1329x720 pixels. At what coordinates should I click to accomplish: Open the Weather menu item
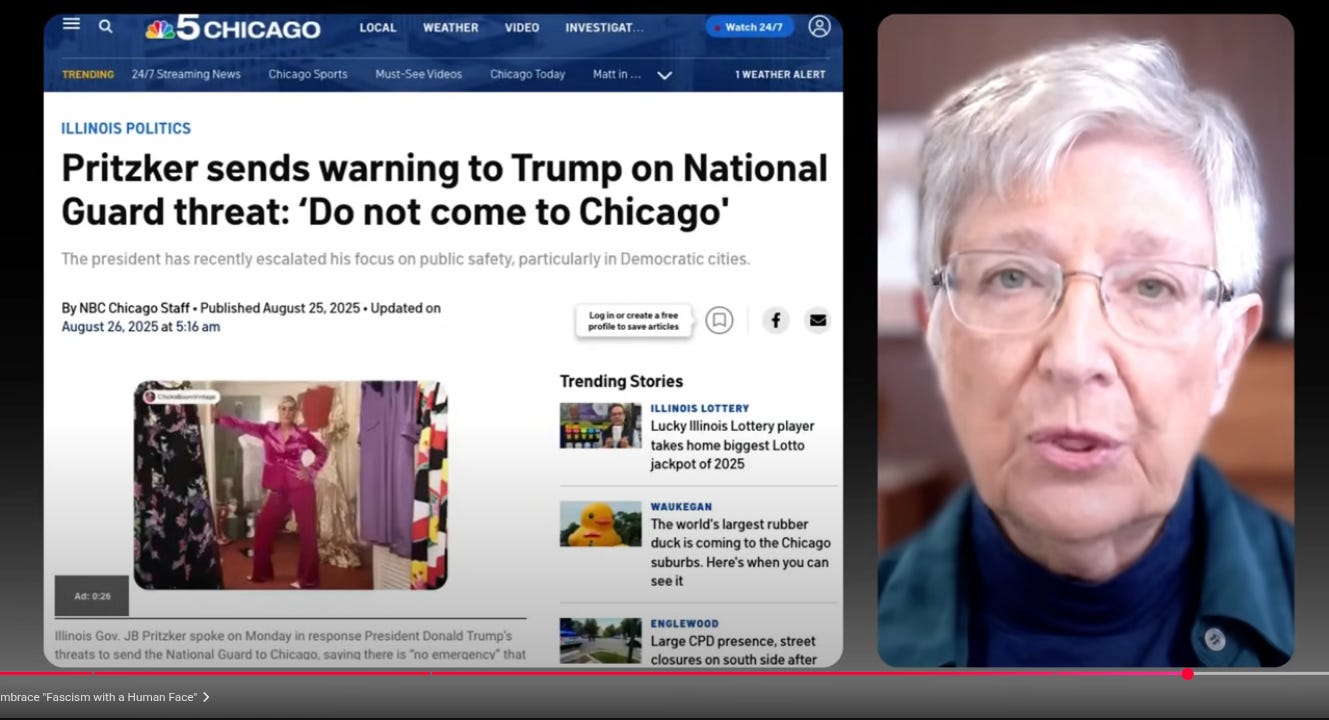coord(450,28)
